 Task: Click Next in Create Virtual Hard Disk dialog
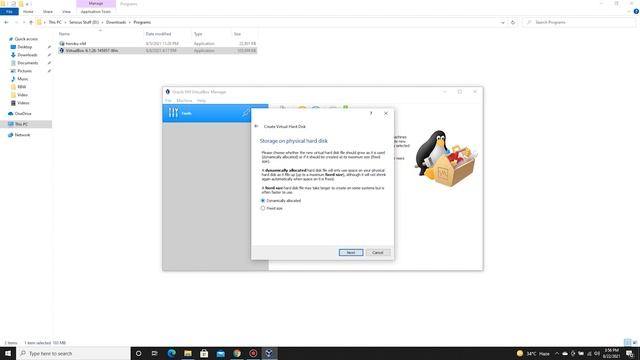coord(351,253)
